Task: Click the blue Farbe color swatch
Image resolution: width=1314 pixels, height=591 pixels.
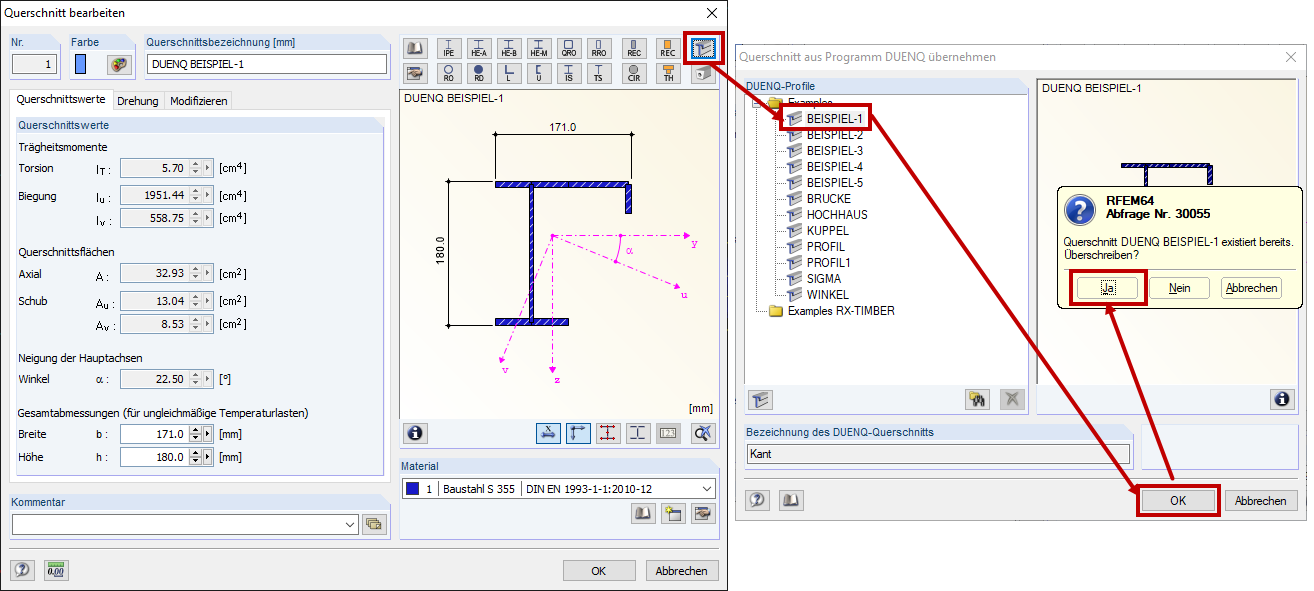Action: [x=81, y=65]
